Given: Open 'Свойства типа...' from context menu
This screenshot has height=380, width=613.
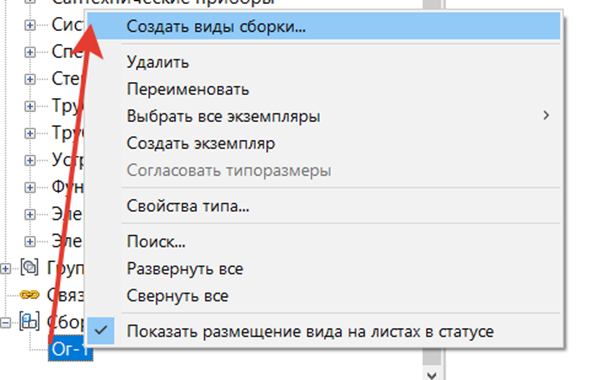Looking at the screenshot, I should click(x=323, y=206).
